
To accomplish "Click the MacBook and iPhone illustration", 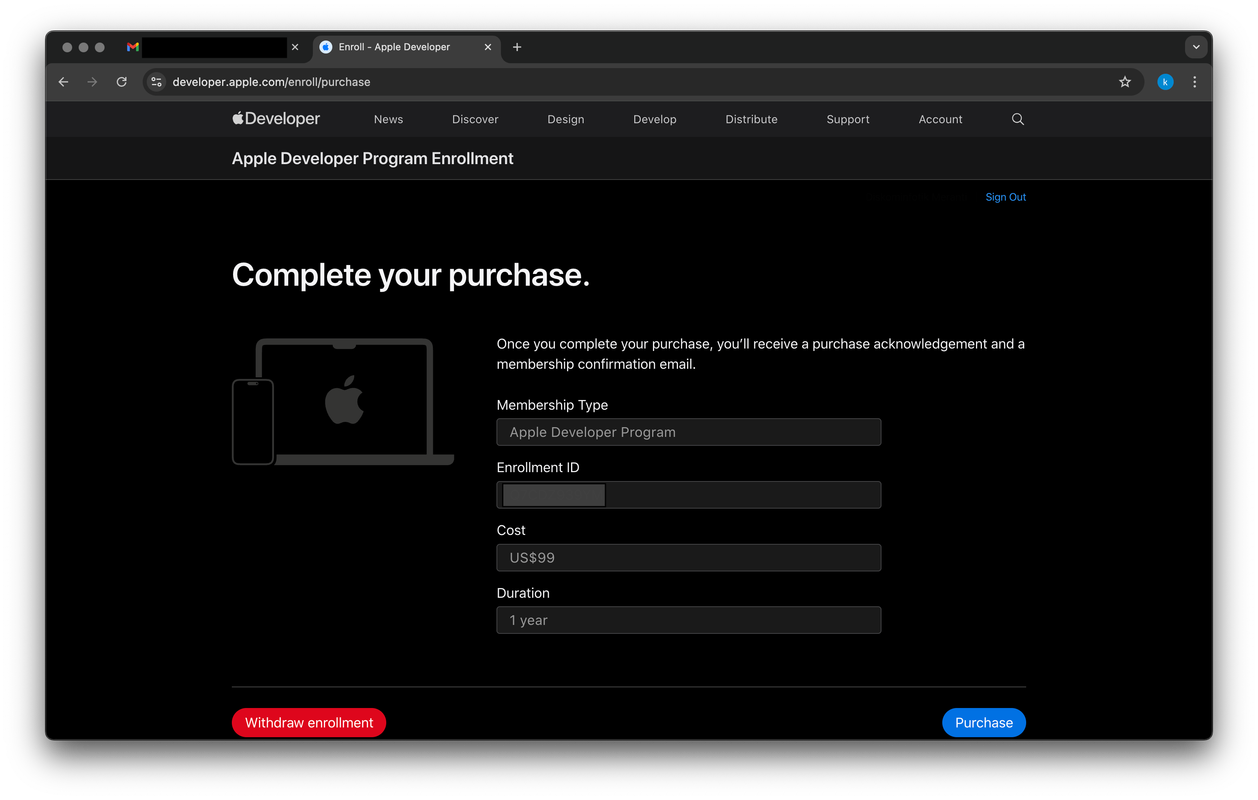I will click(343, 402).
